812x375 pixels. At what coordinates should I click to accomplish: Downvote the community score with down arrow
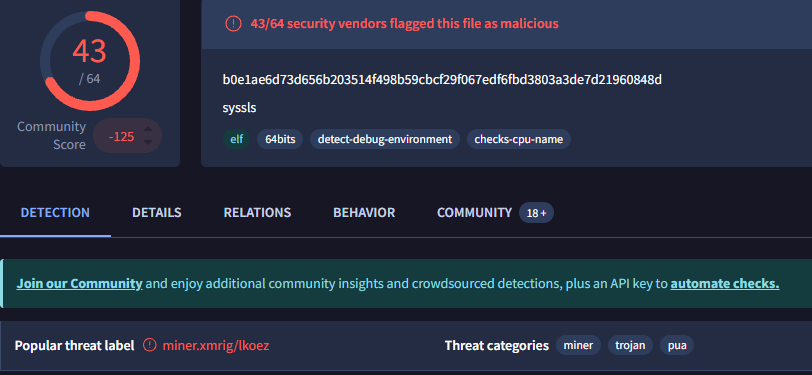pyautogui.click(x=148, y=142)
